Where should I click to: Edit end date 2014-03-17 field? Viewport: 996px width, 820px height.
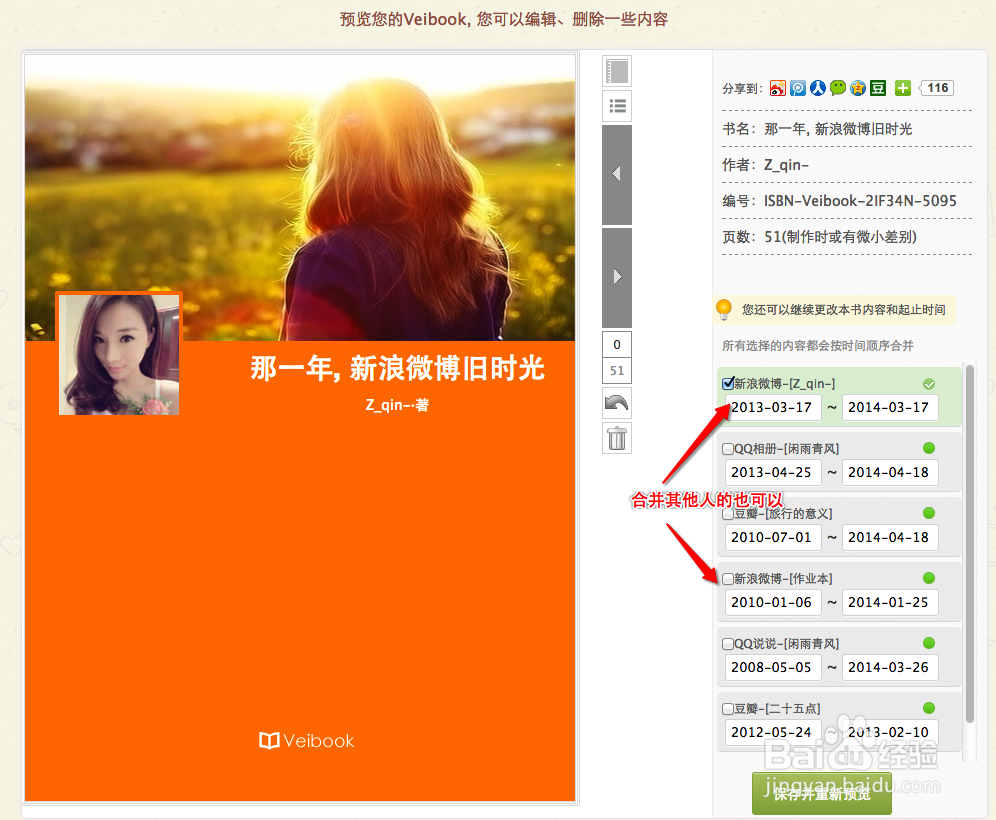click(890, 408)
